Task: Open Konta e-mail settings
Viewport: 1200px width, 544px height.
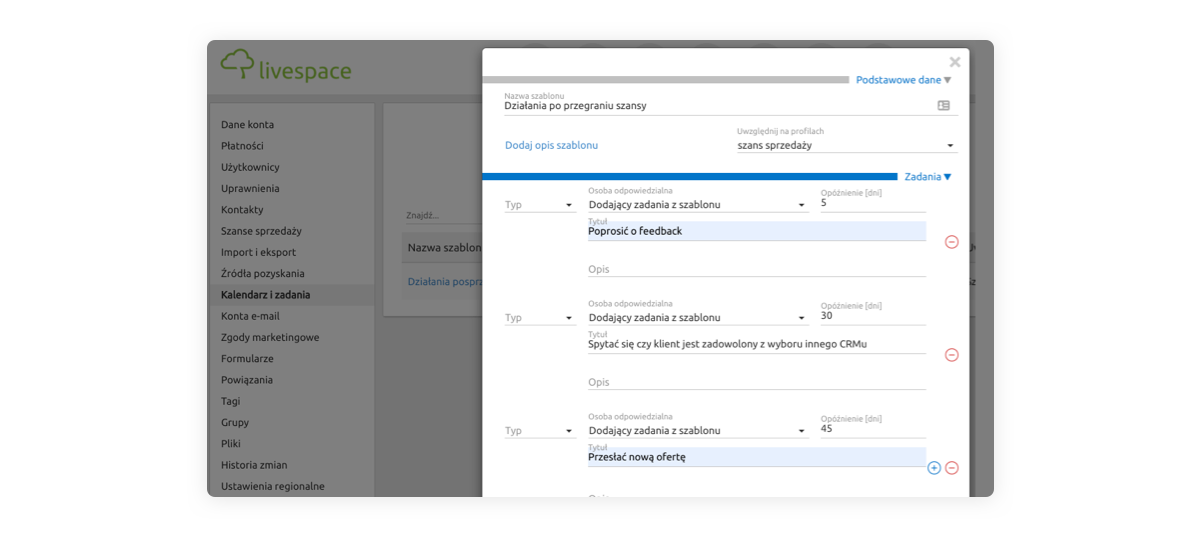Action: point(250,316)
